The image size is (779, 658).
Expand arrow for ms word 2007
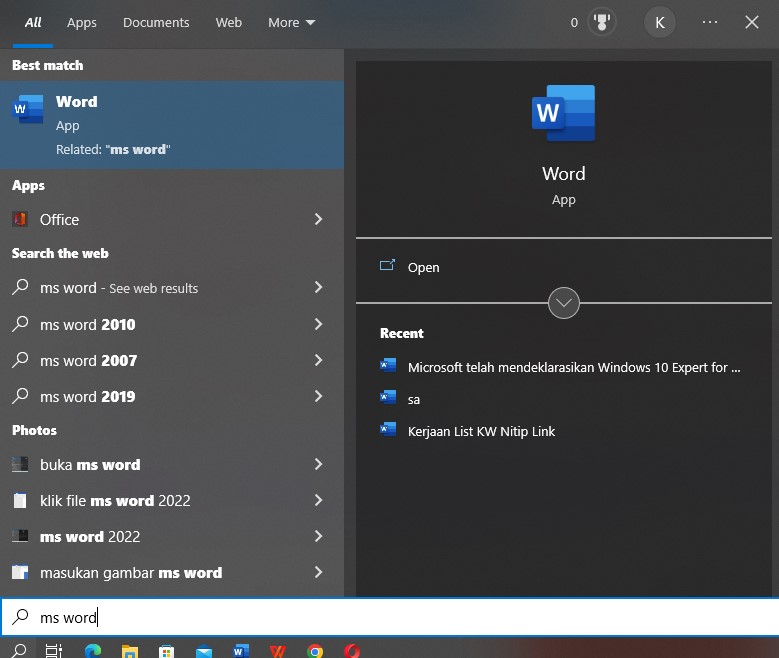318,360
